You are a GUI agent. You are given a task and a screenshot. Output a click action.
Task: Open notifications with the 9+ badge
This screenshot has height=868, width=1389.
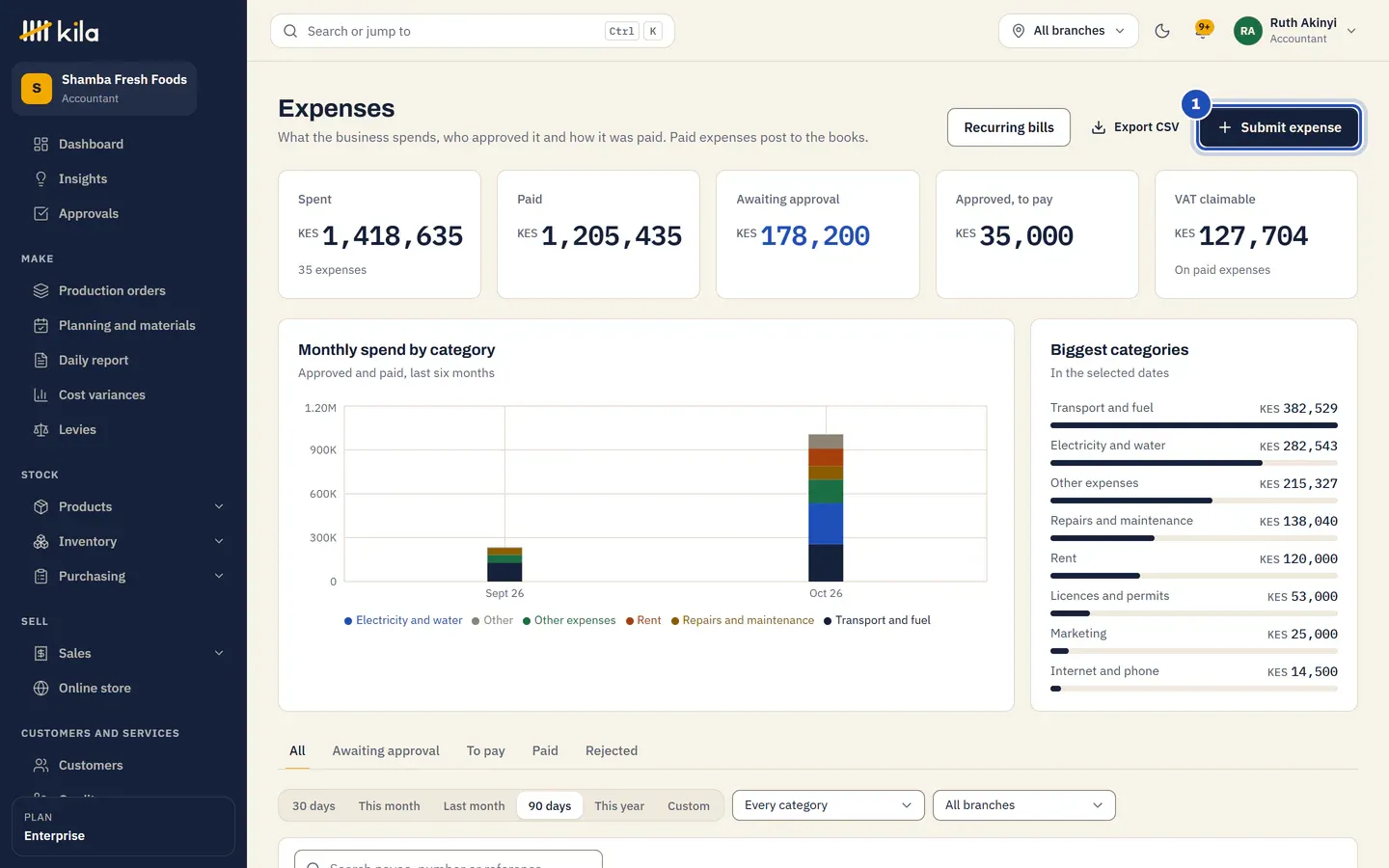click(x=1203, y=31)
